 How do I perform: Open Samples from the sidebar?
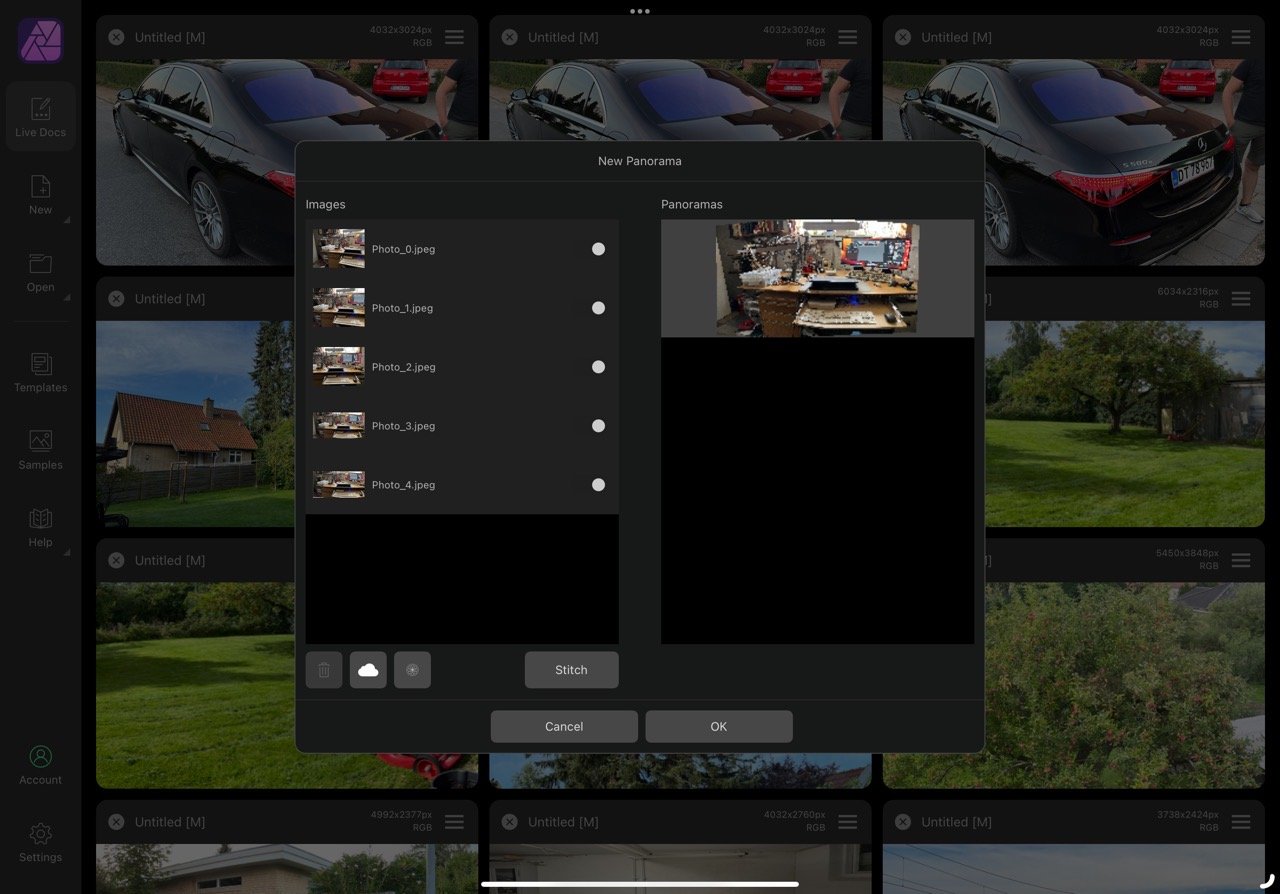click(40, 449)
